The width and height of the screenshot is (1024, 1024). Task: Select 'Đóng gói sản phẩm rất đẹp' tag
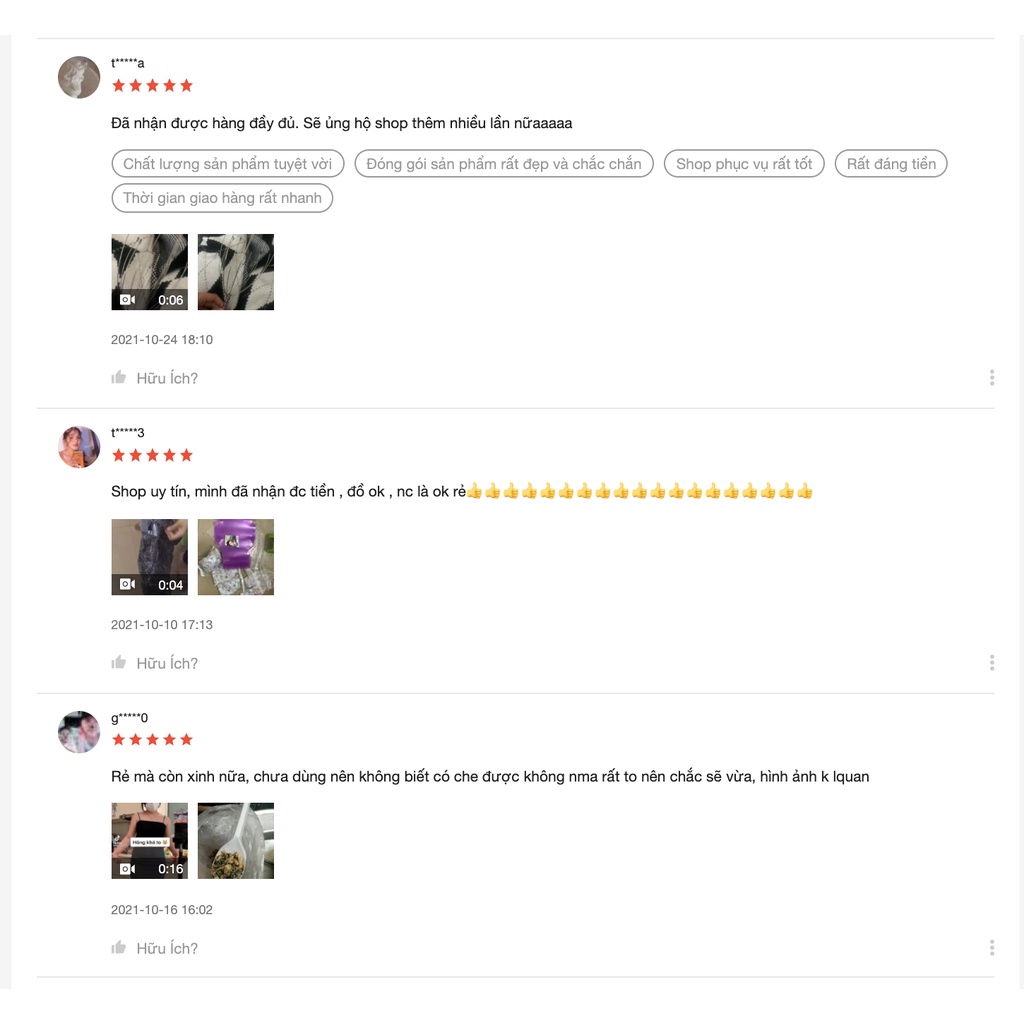(x=504, y=163)
